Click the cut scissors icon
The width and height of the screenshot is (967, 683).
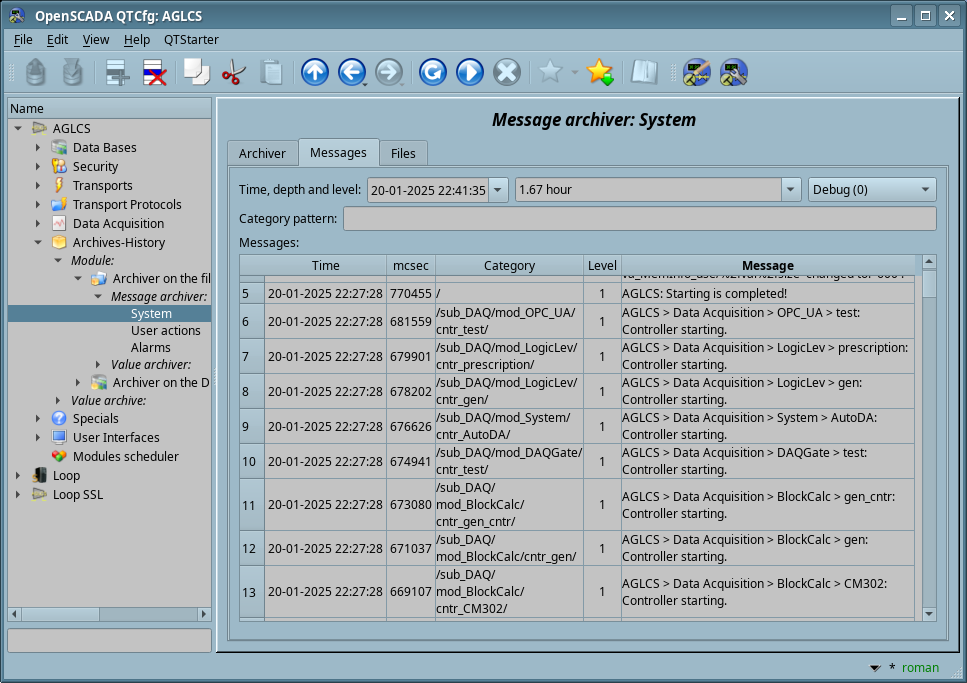click(233, 72)
